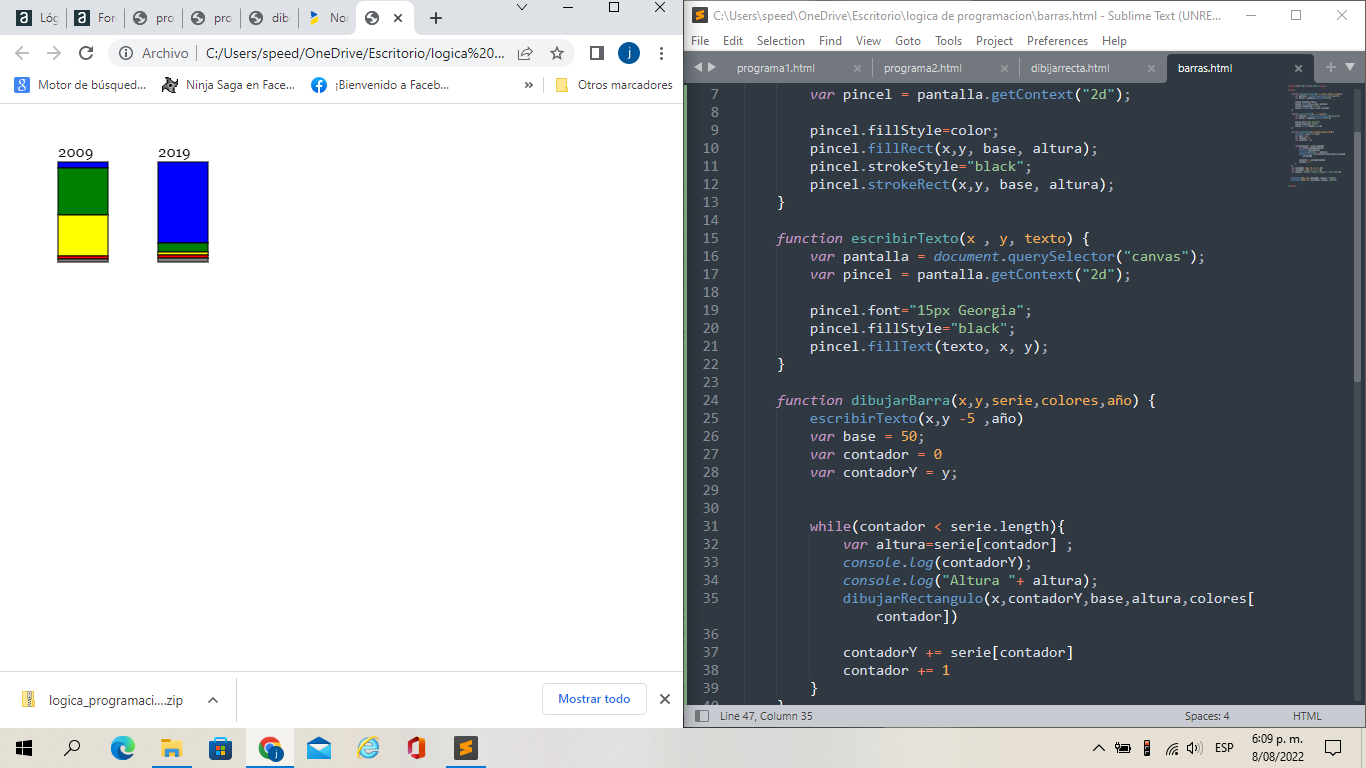Open the Windows notification center icon
The height and width of the screenshot is (768, 1366).
point(1333,747)
